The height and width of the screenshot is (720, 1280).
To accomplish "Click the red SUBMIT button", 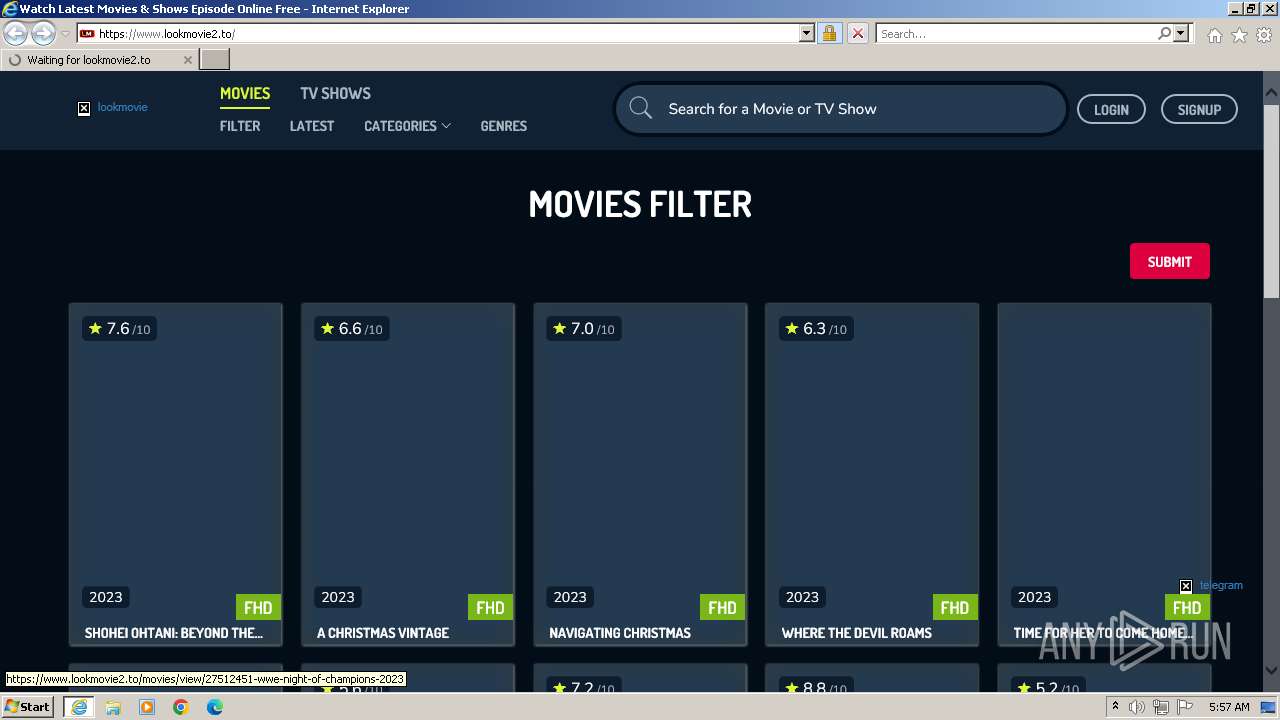I will click(x=1169, y=261).
